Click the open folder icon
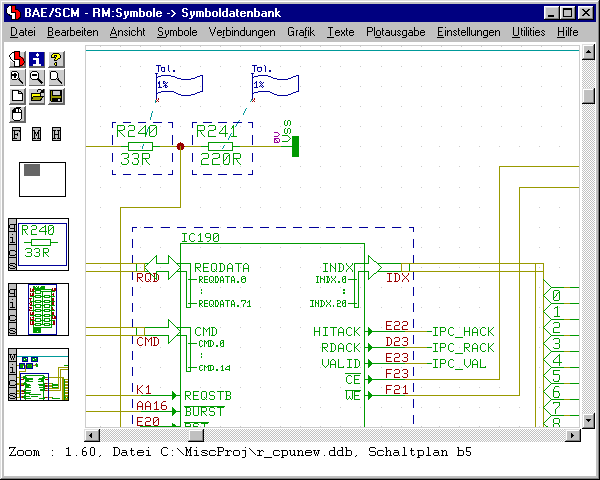Screen dimensions: 600x480 pyautogui.click(x=36, y=96)
